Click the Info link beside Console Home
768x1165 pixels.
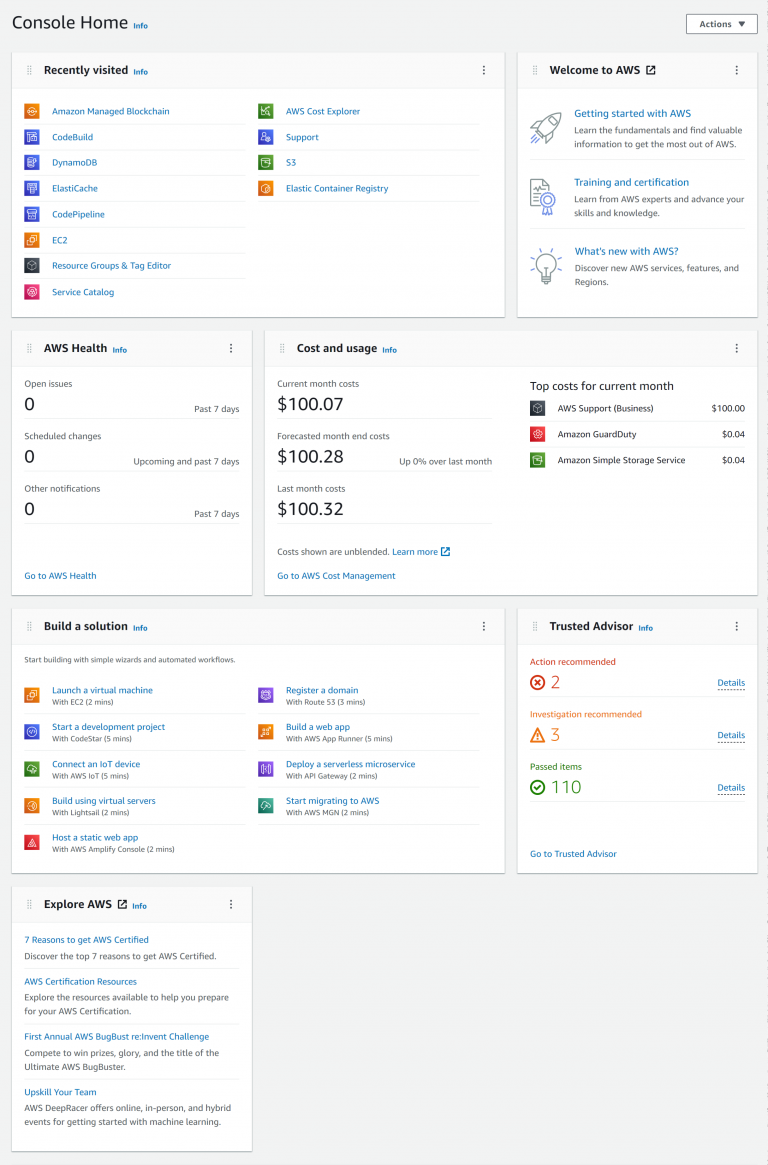tap(140, 26)
